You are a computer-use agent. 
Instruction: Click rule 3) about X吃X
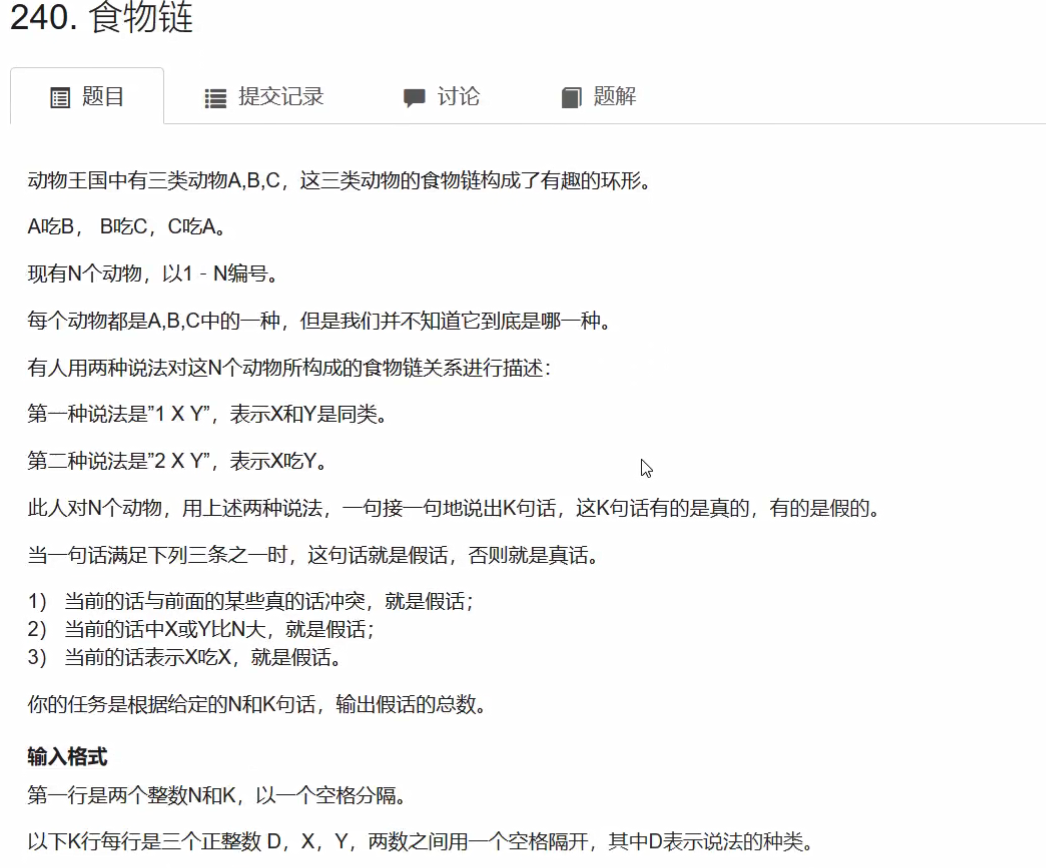(x=185, y=657)
